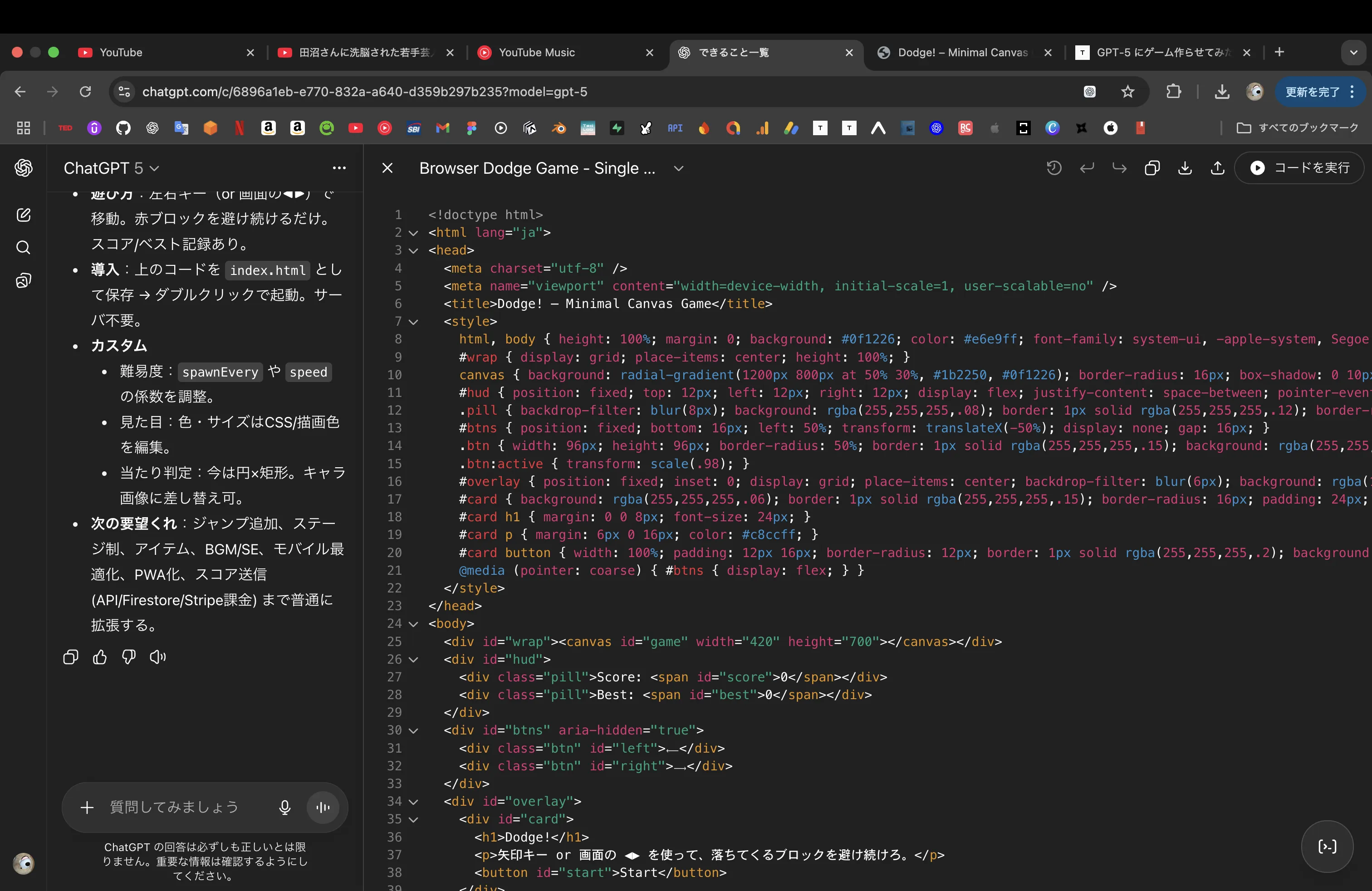
Task: Click the 更新を完了 update button
Action: tap(1312, 92)
